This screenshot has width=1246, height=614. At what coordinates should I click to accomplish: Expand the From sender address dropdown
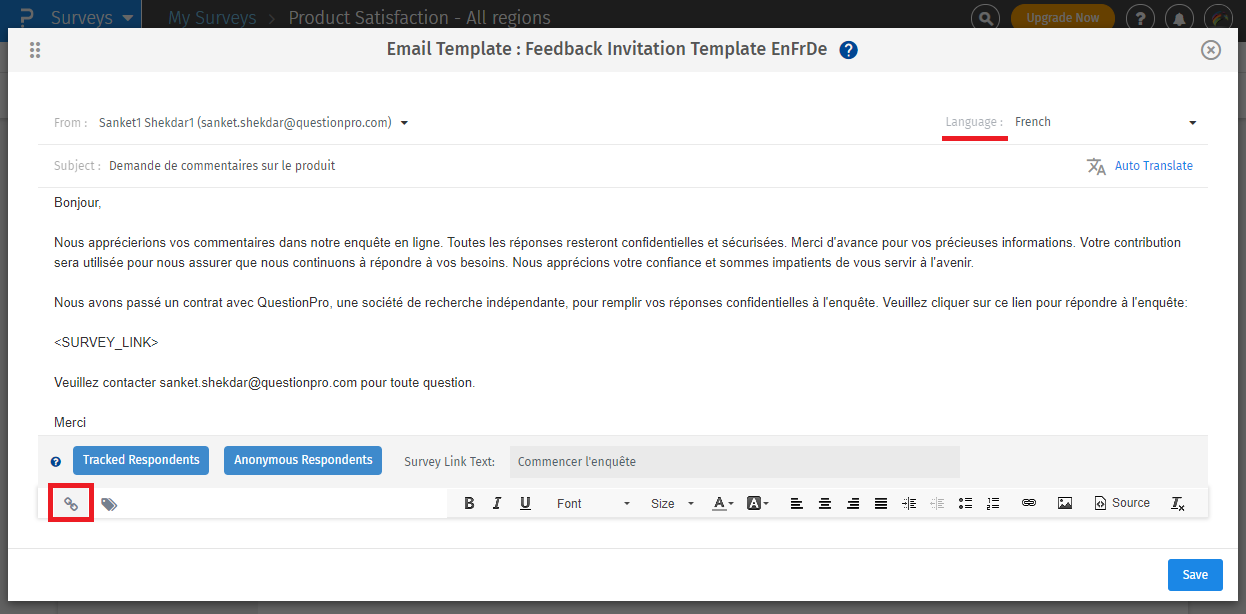[404, 122]
